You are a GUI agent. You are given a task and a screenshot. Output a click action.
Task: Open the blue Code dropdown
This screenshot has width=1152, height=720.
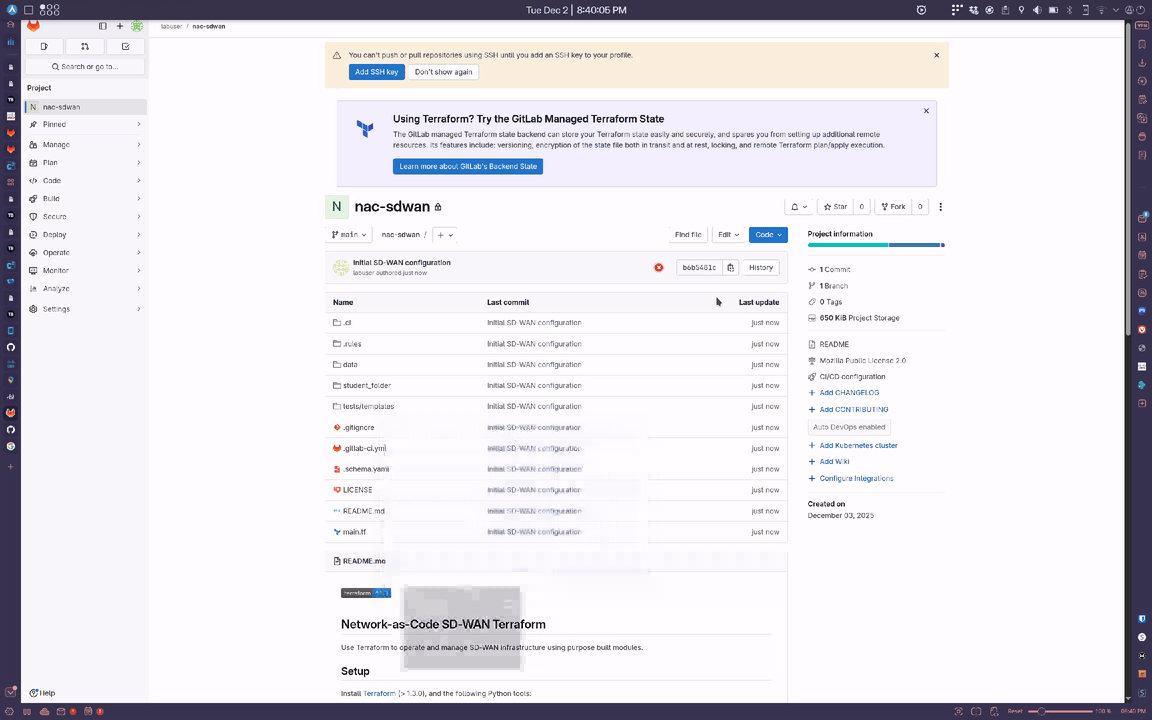pyautogui.click(x=768, y=234)
